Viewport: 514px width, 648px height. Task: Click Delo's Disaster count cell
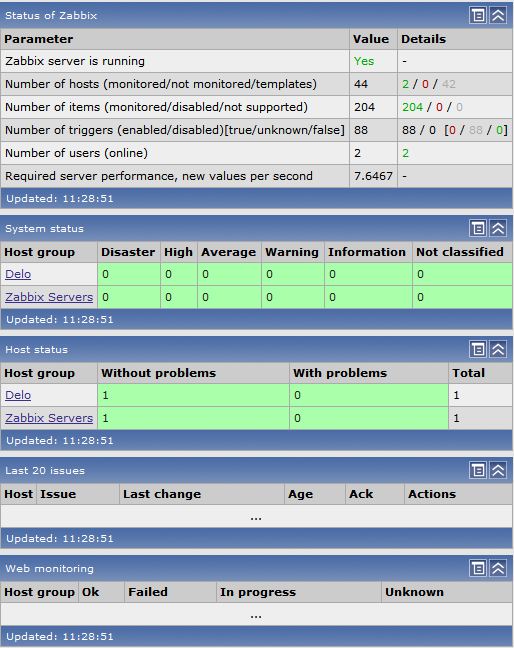click(129, 274)
